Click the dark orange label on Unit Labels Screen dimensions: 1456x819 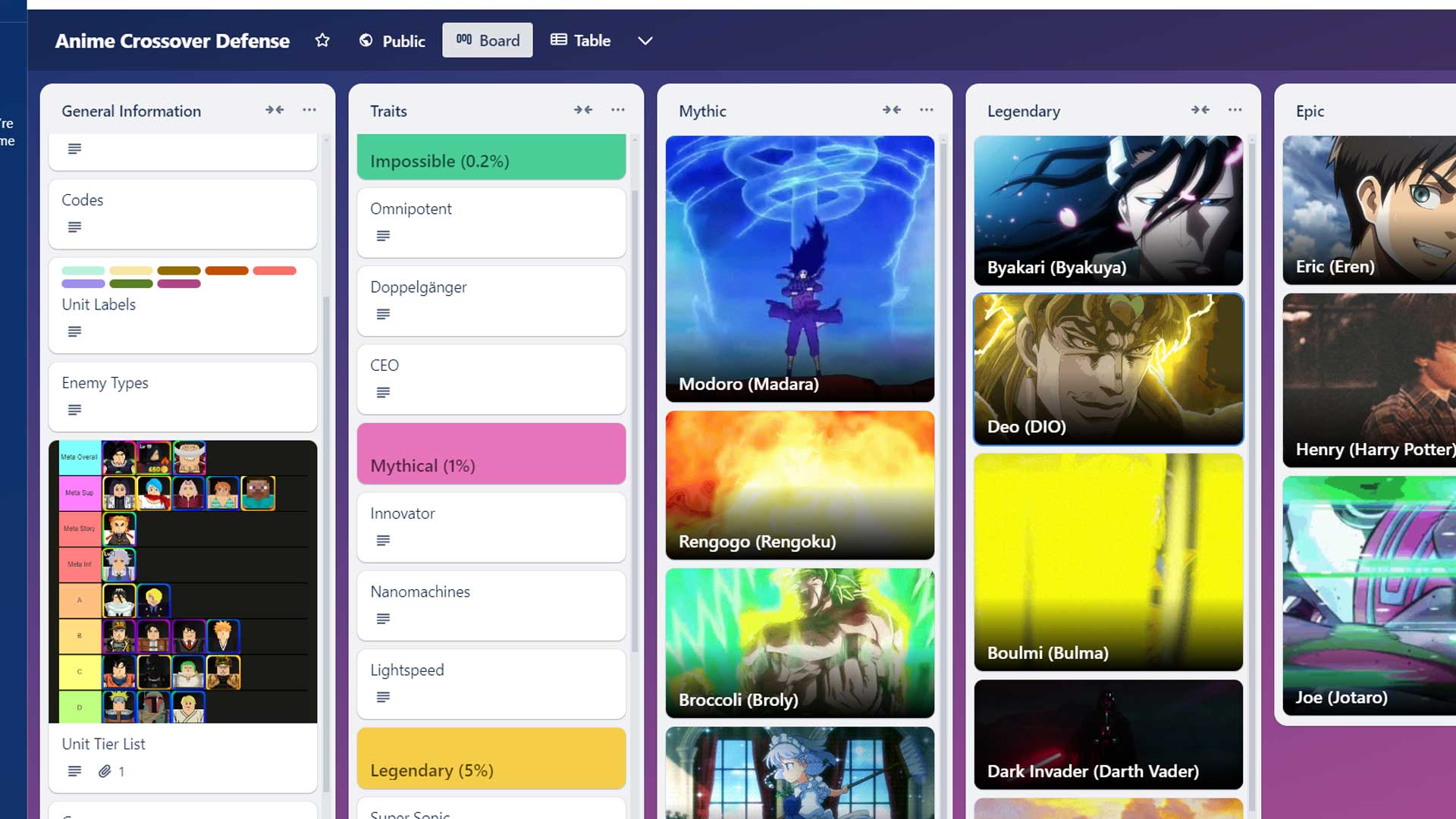coord(227,271)
